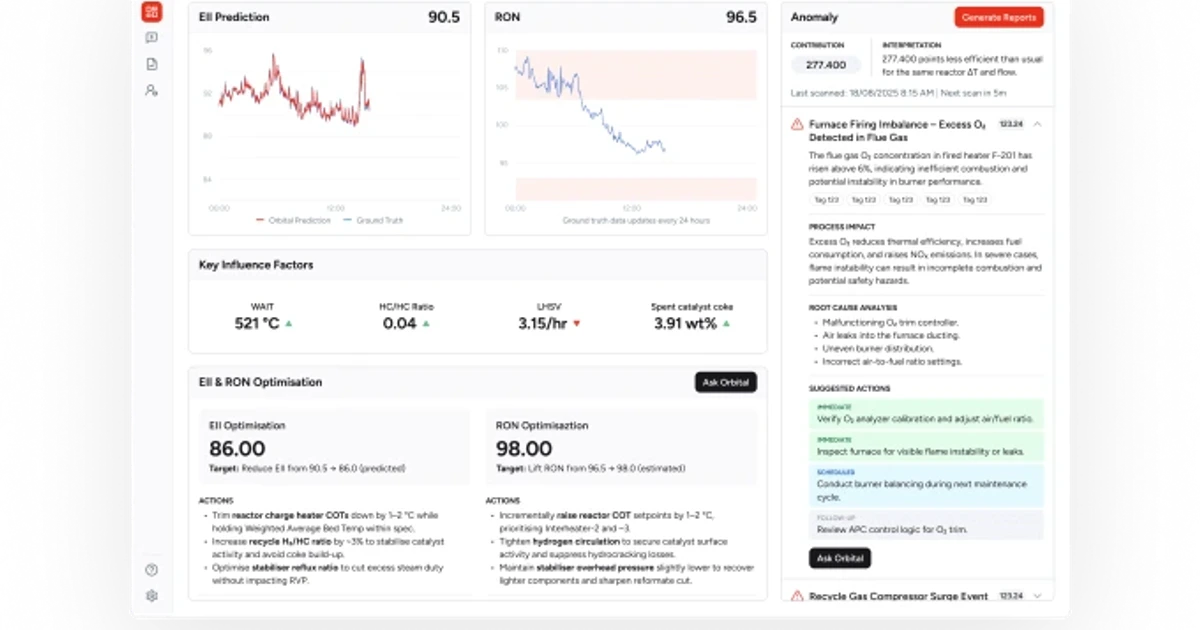1200x630 pixels.
Task: Click Ask Orbital button in the Anomaly panel
Action: pos(839,558)
